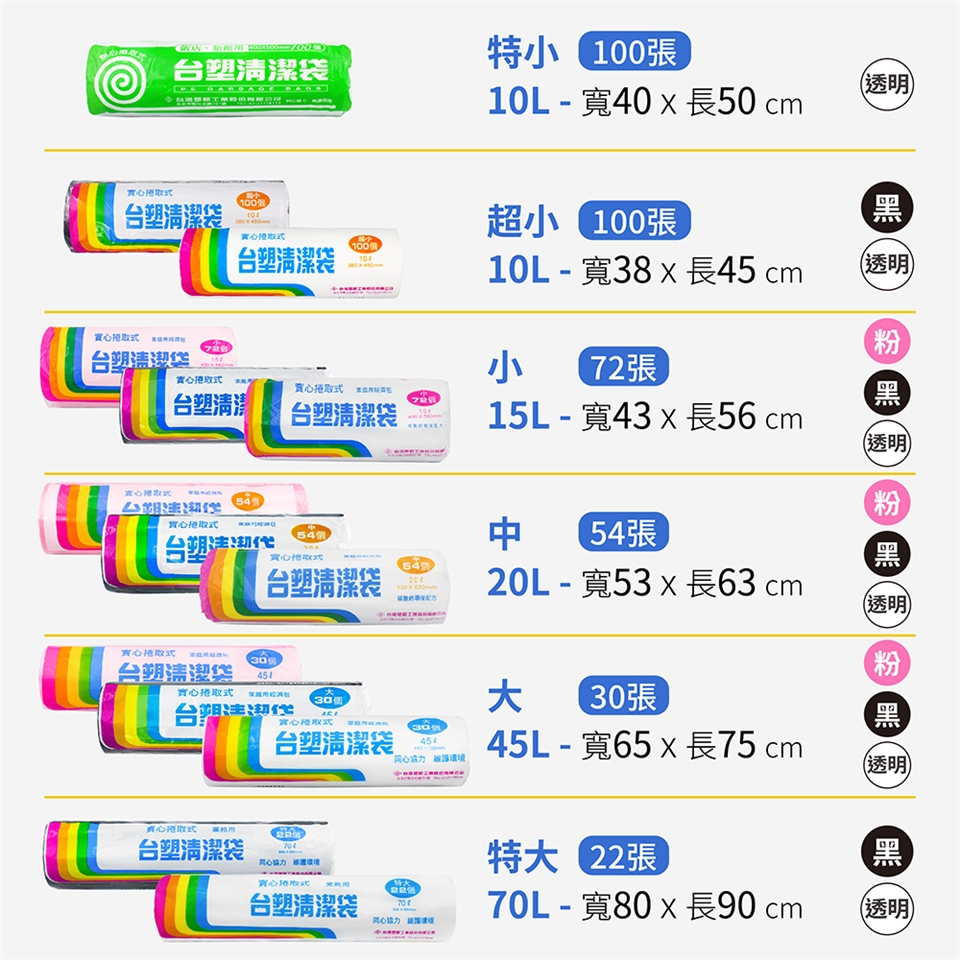The image size is (960, 960).
Task: Click the 15L 寬43 x 長56 dimensions text
Action: click(x=645, y=417)
